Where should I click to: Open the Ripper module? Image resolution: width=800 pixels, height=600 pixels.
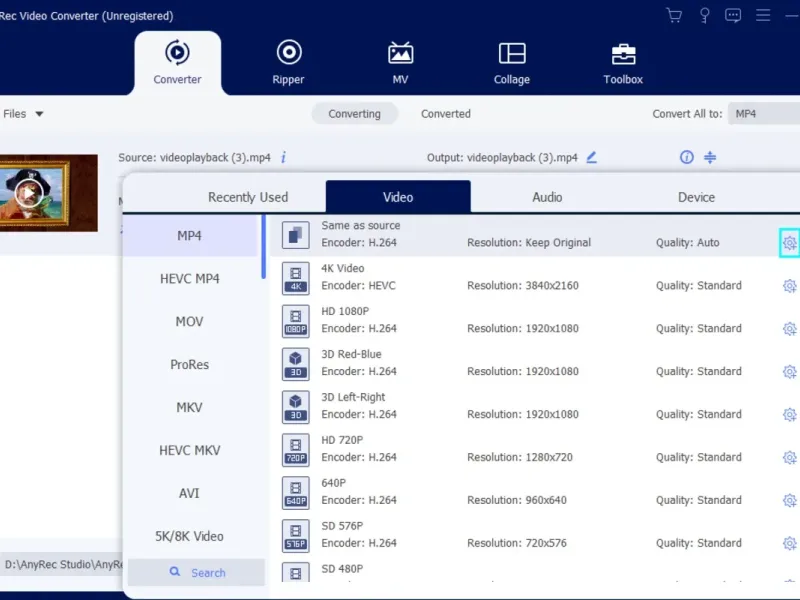tap(289, 62)
